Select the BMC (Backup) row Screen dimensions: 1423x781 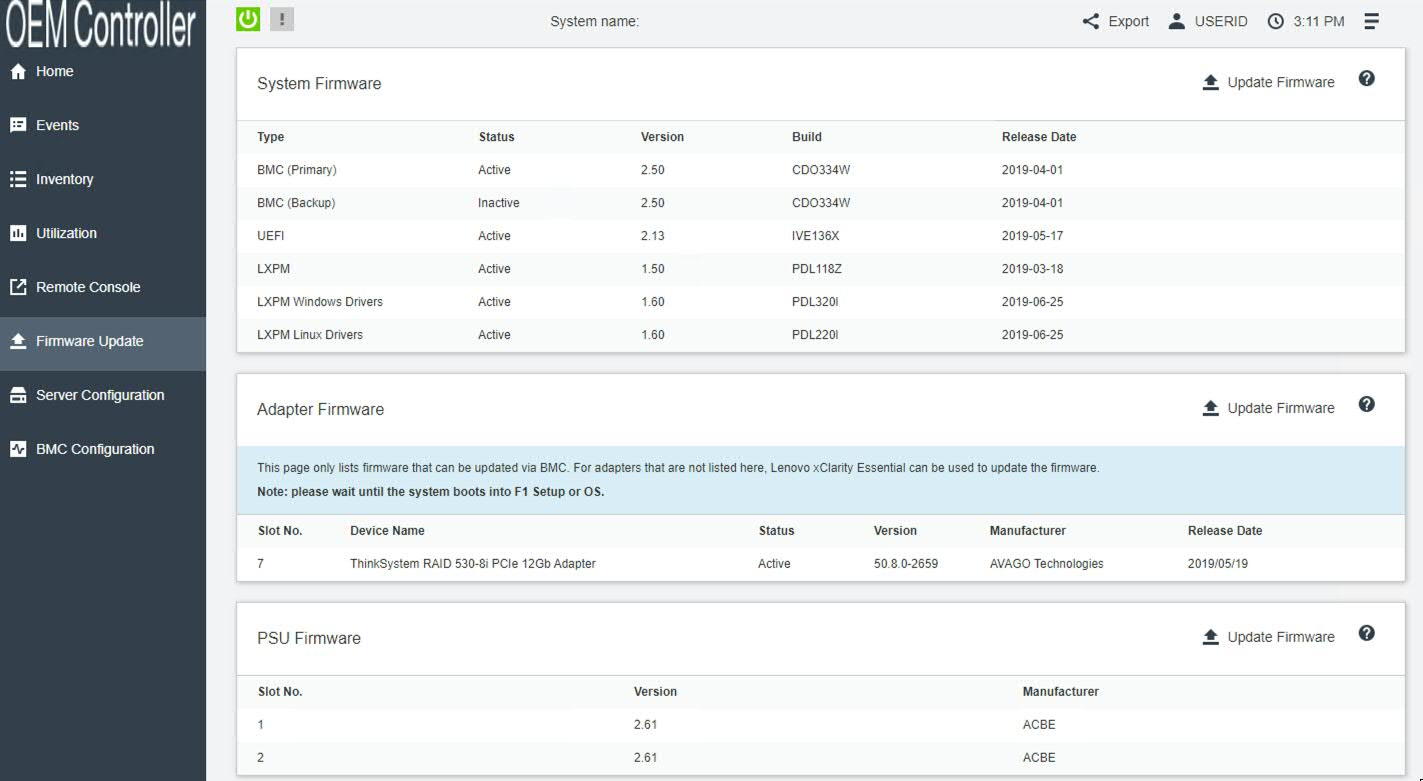[820, 203]
